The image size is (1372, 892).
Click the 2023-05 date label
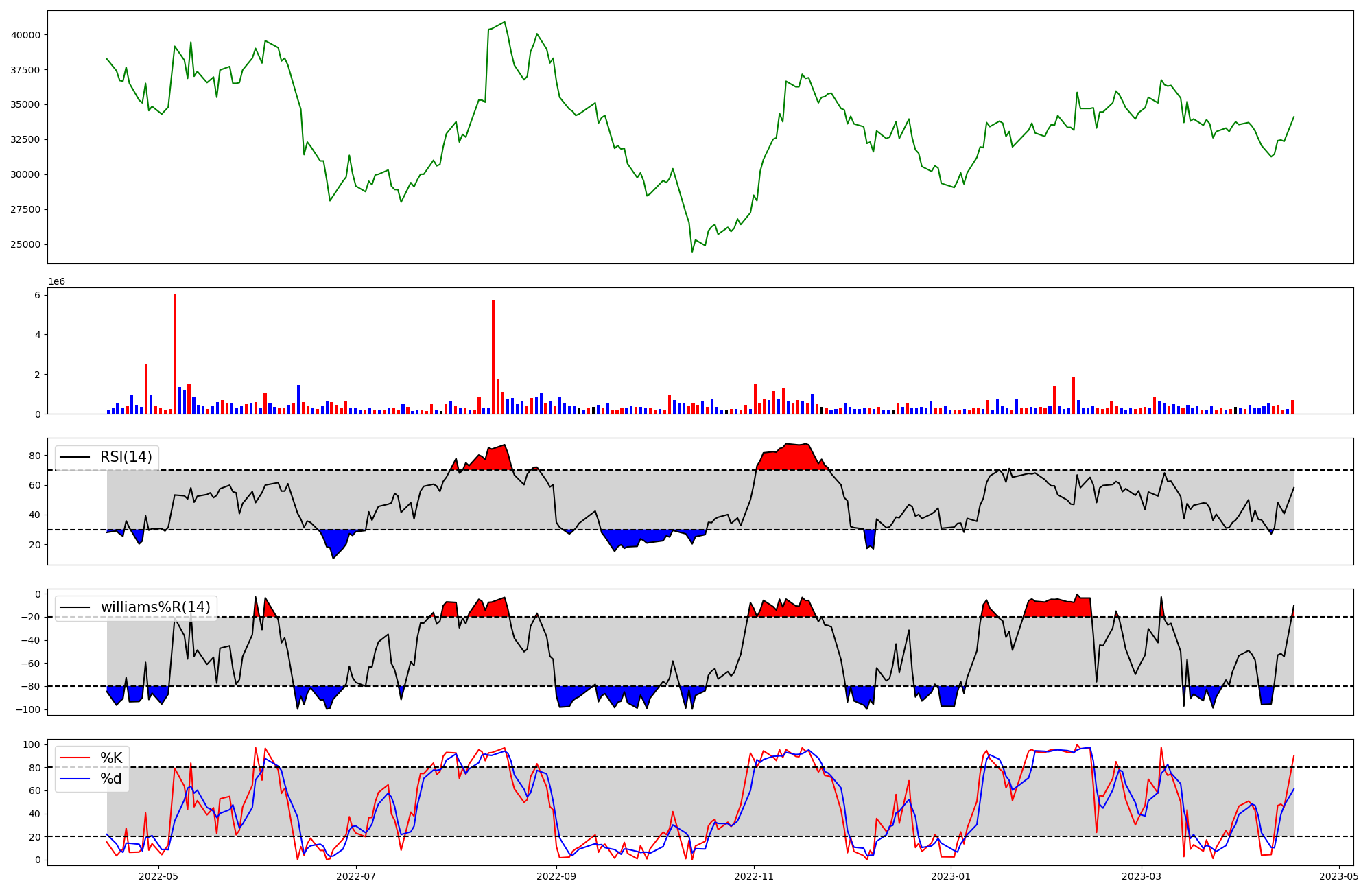(x=1339, y=876)
